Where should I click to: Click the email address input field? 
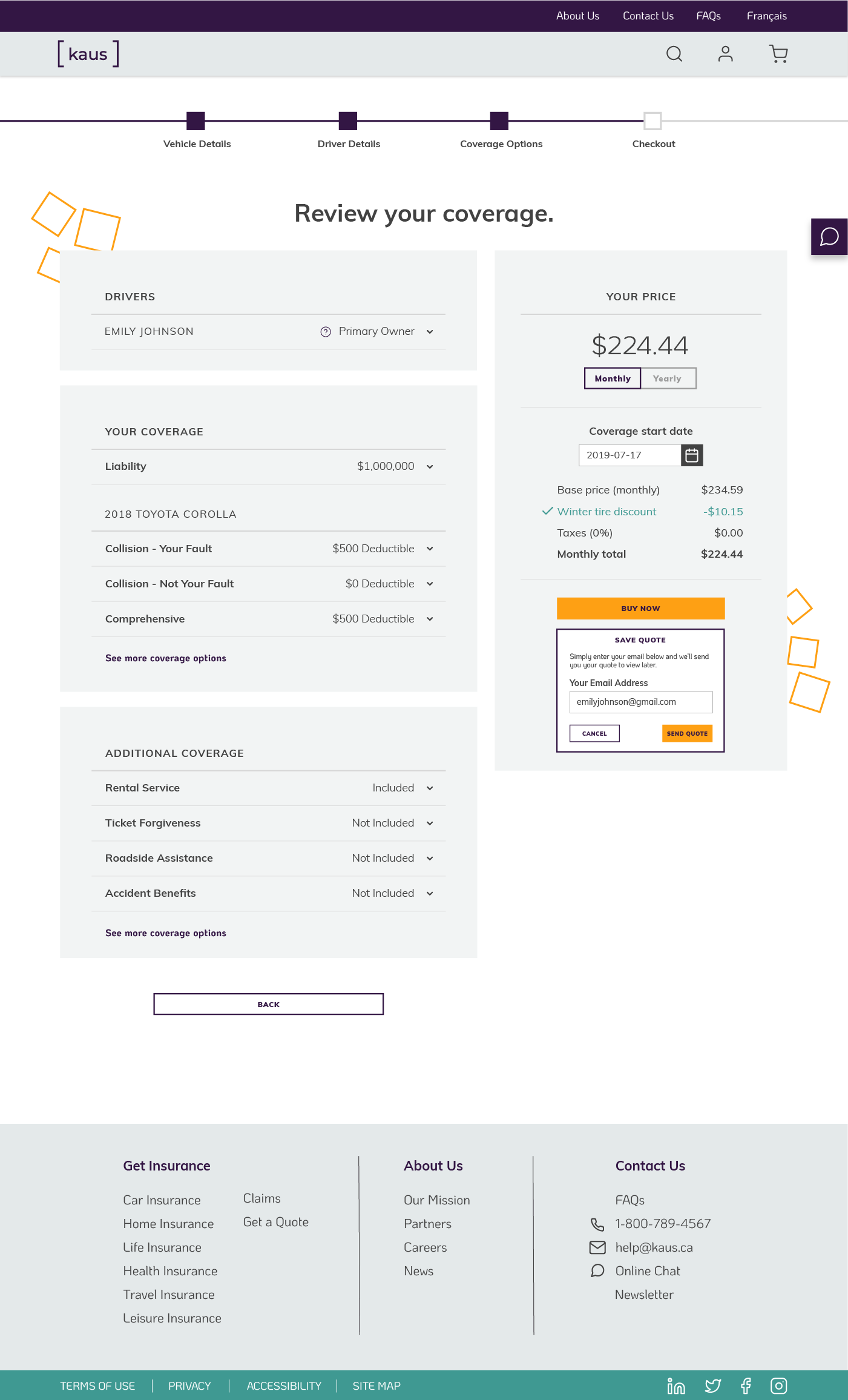click(641, 702)
